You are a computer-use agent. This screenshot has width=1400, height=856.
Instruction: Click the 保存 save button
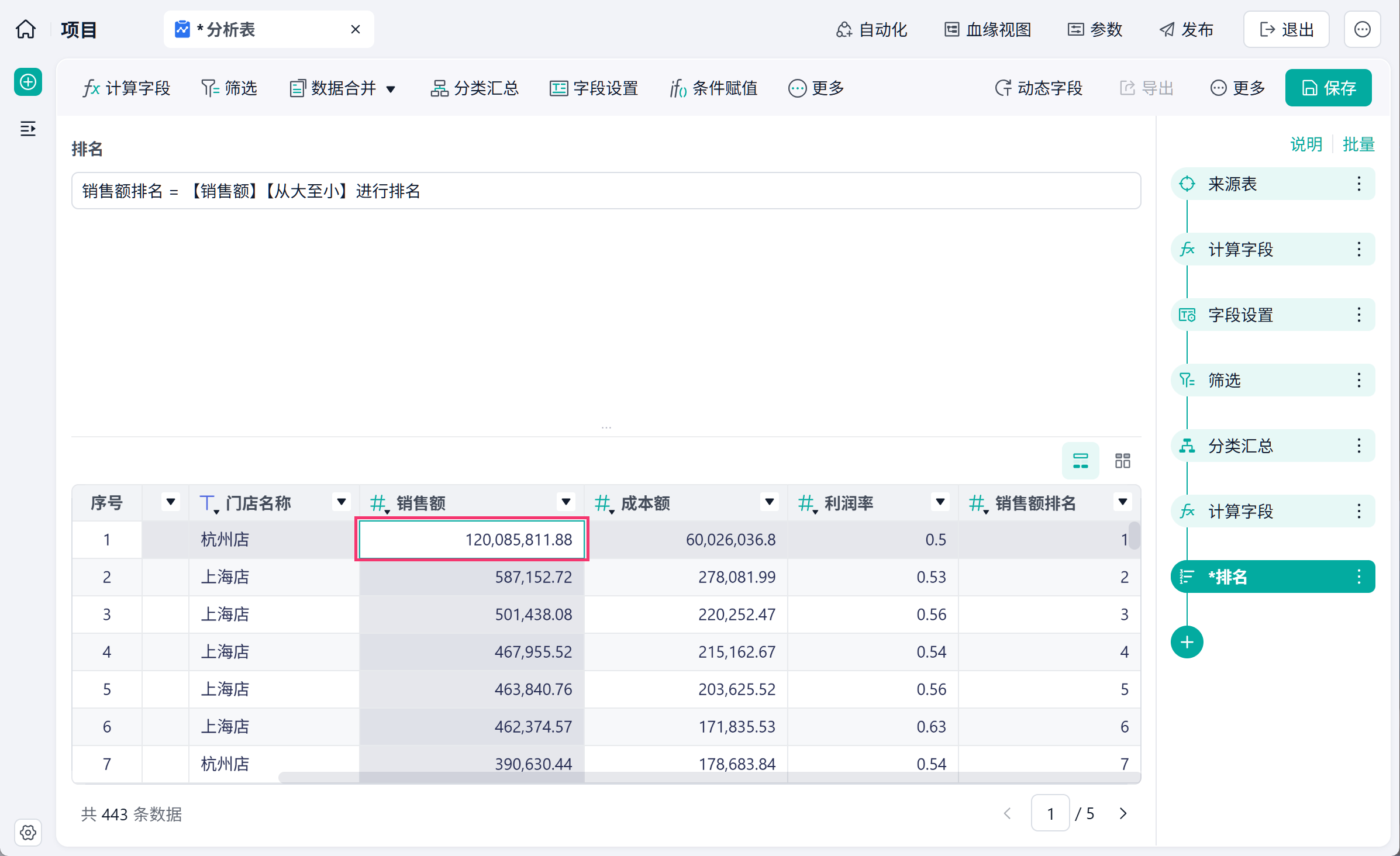click(x=1328, y=88)
